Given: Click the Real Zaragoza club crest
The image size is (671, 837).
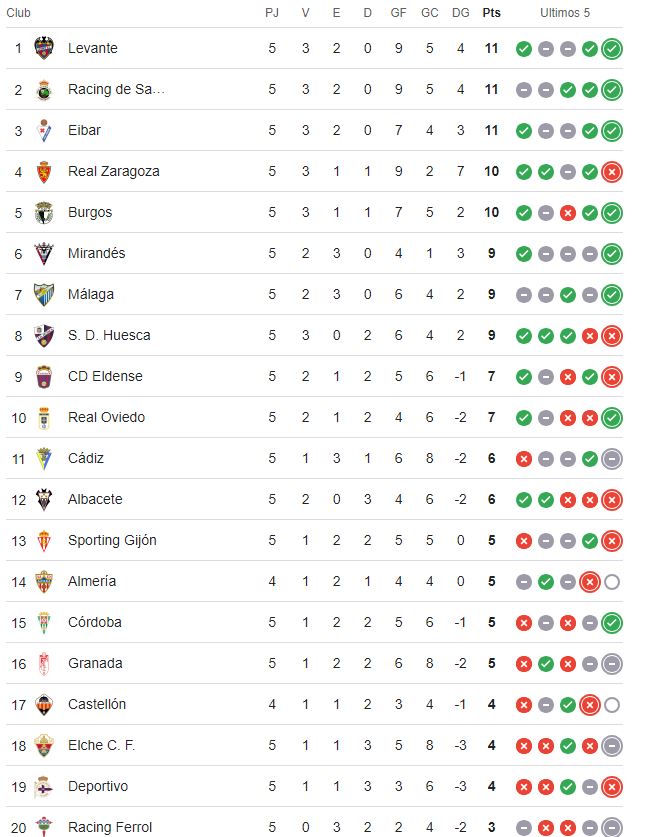Looking at the screenshot, I should 44,171.
